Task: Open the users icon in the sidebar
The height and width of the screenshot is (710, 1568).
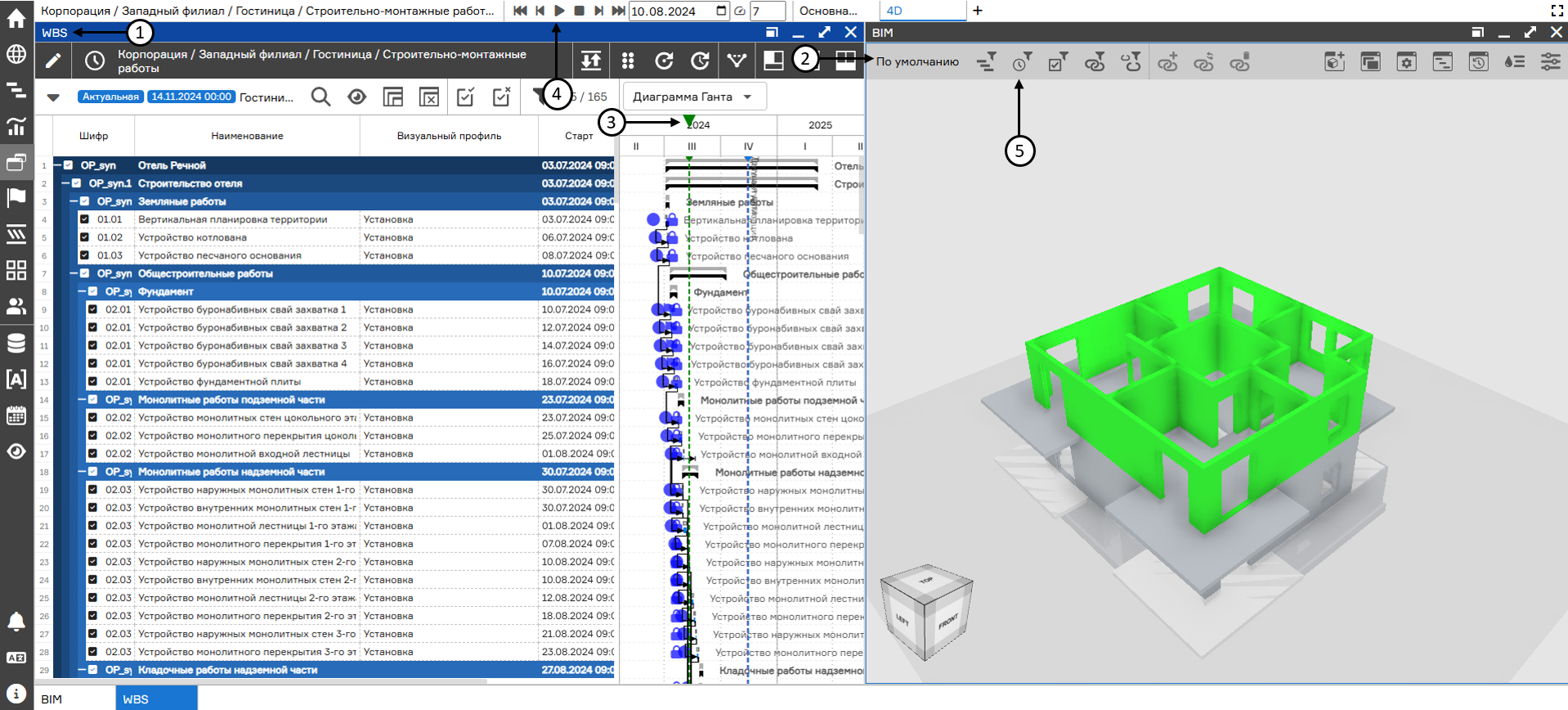Action: point(16,306)
